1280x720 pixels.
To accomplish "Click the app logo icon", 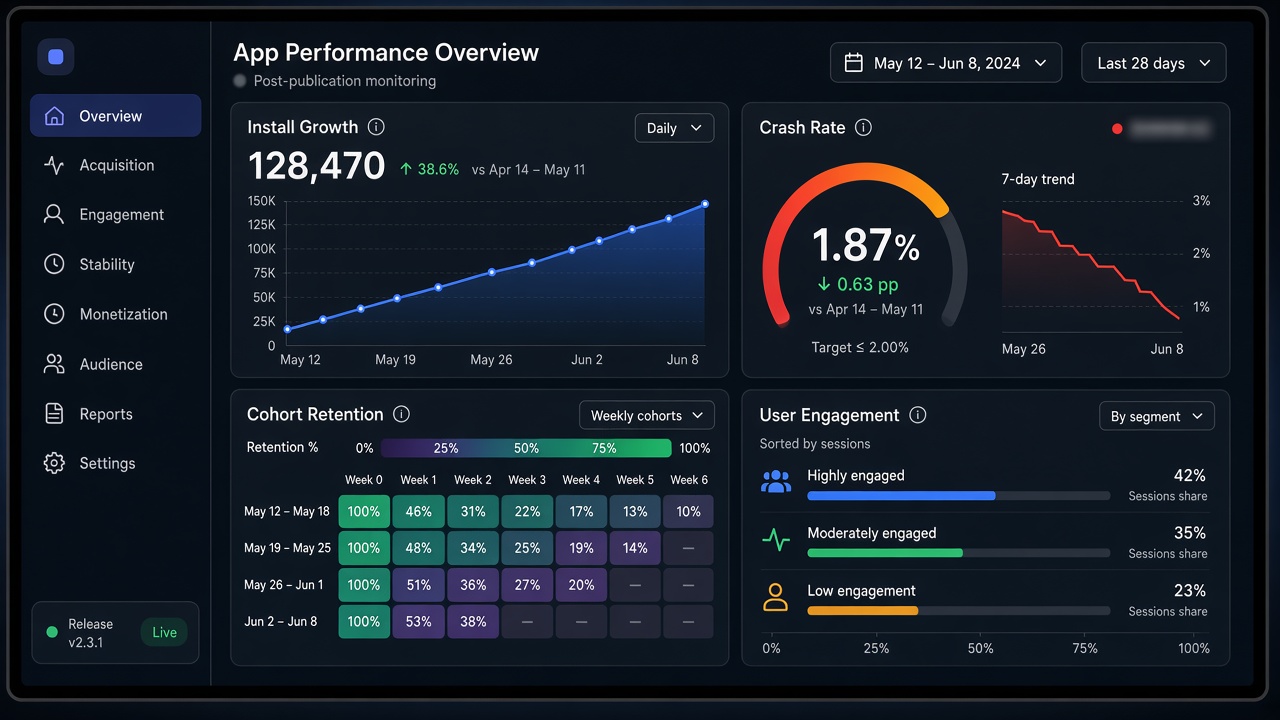I will click(x=56, y=57).
